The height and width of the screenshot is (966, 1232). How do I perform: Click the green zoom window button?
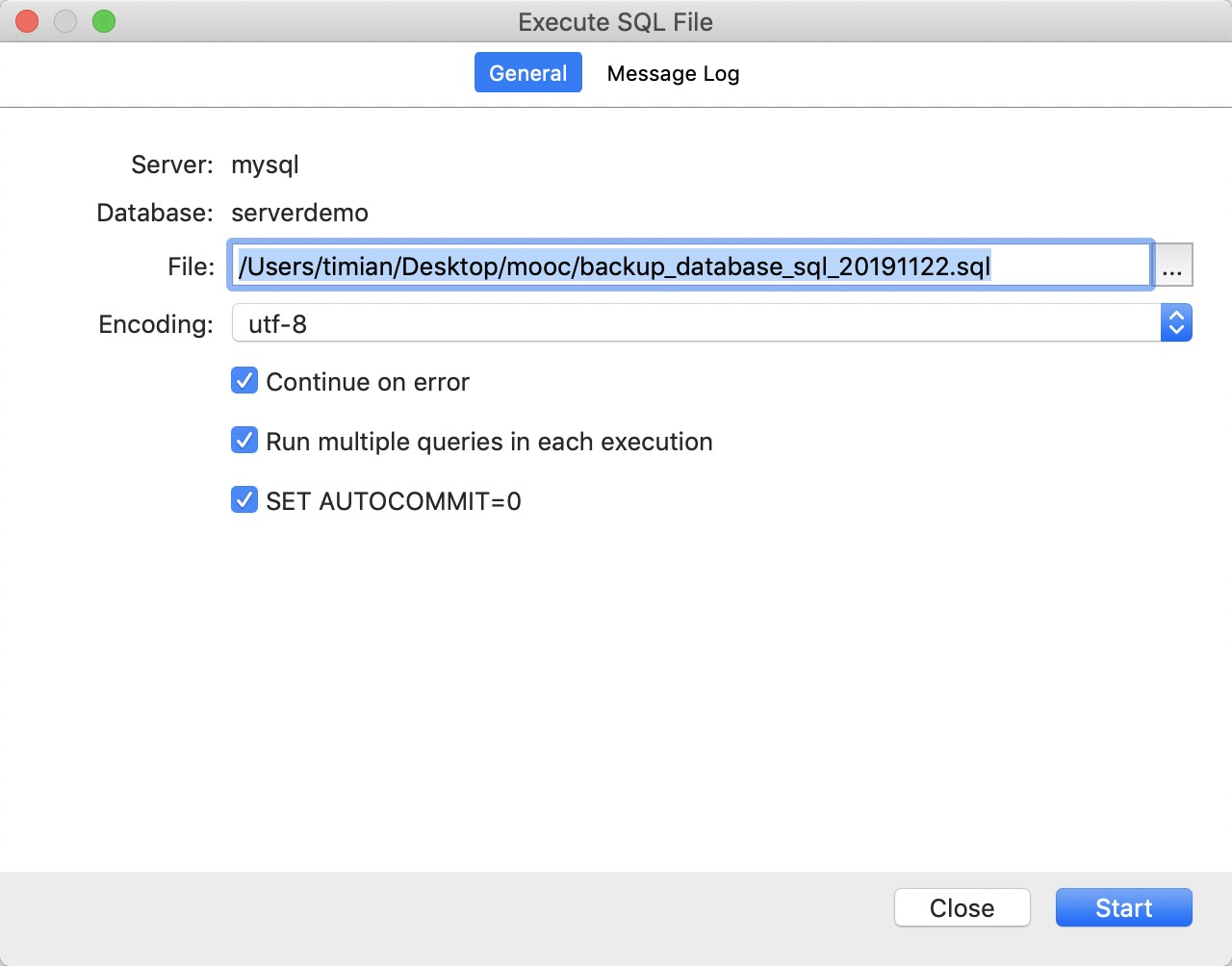pyautogui.click(x=104, y=21)
